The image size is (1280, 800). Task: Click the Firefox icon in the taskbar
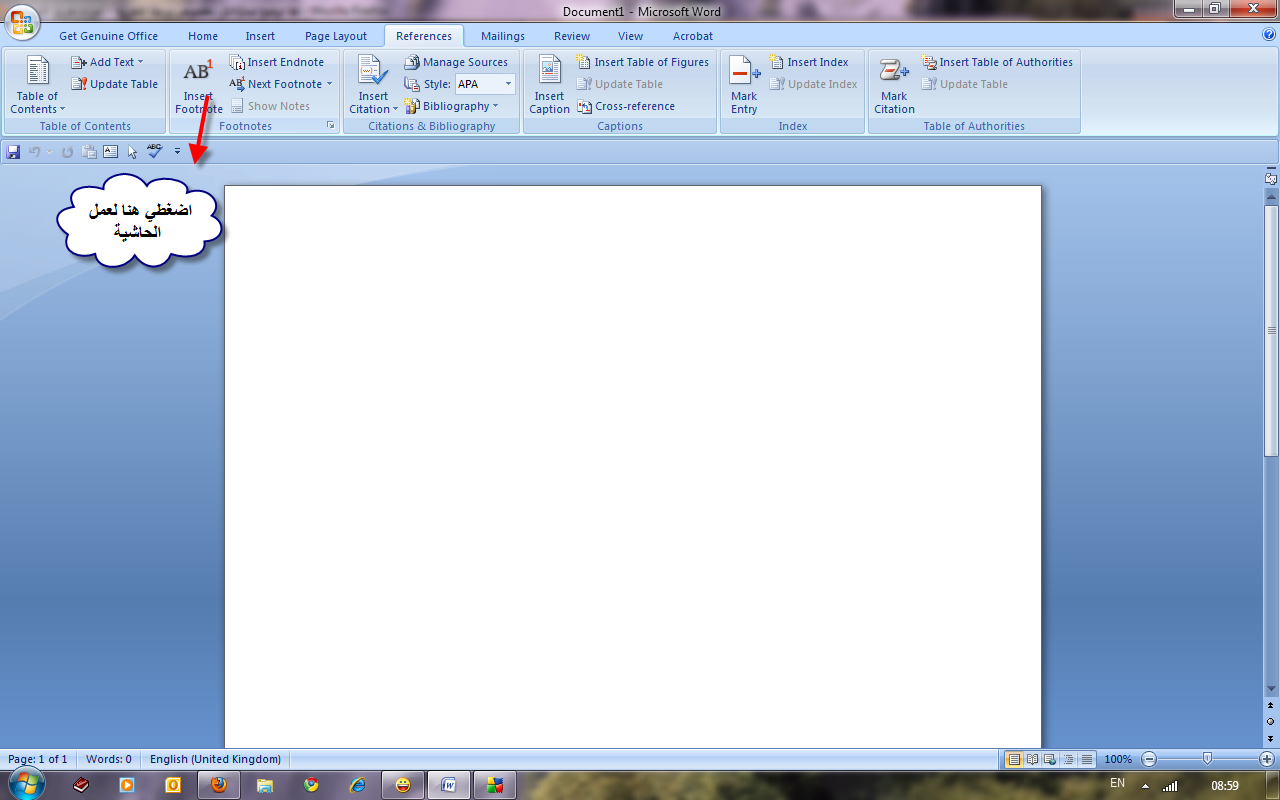pos(218,785)
